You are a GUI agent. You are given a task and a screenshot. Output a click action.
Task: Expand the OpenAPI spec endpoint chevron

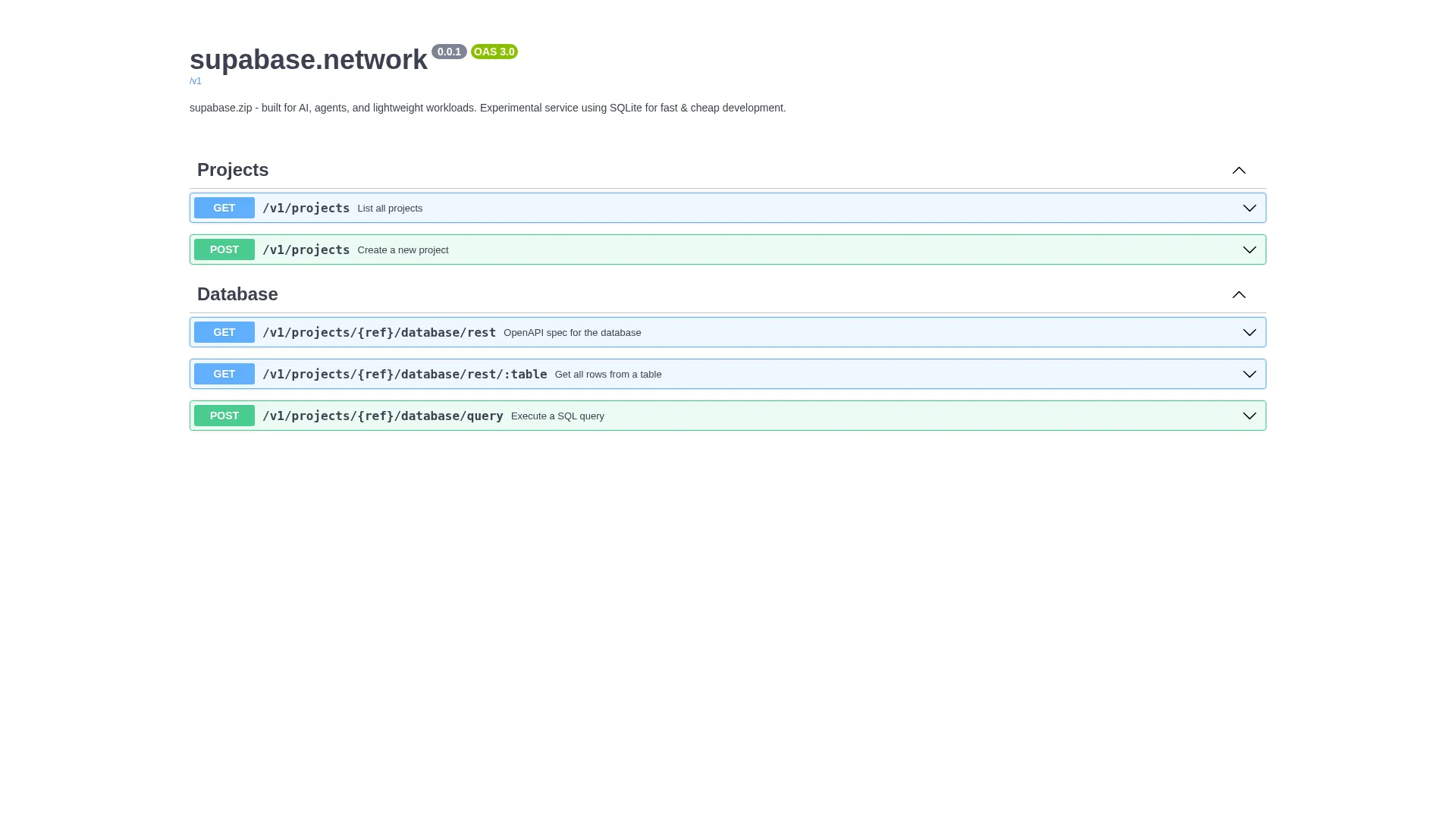click(1249, 332)
